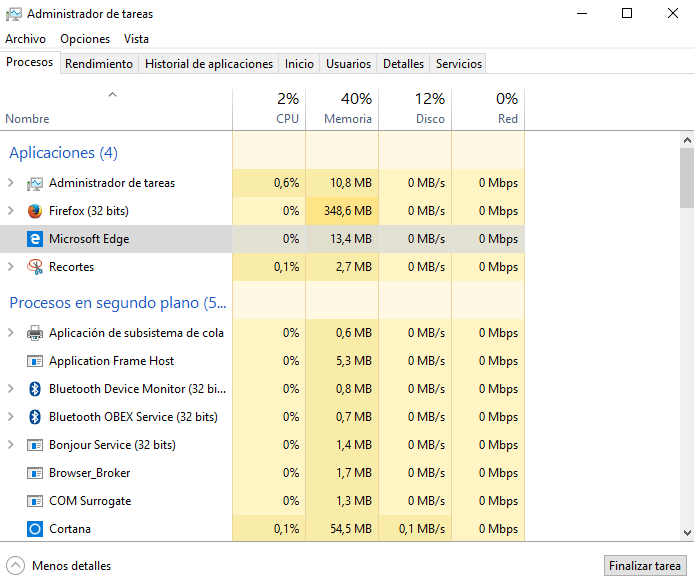694x584 pixels.
Task: Select the Procesos tab
Action: [x=30, y=62]
